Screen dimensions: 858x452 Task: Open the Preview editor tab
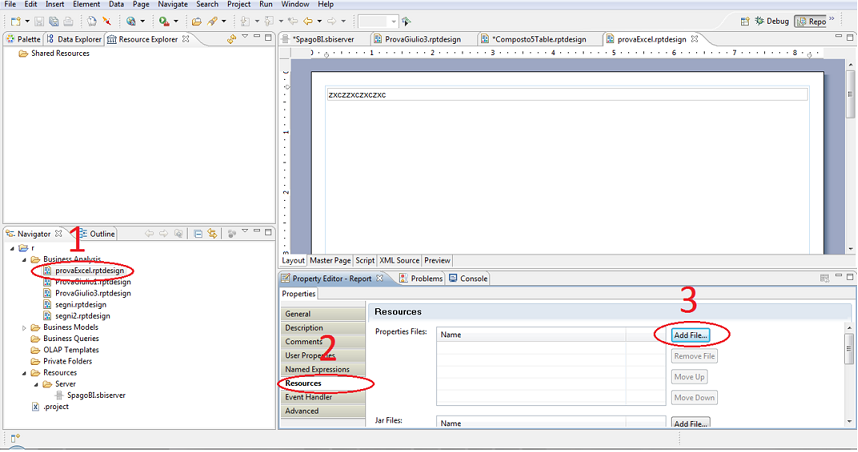coord(437,260)
